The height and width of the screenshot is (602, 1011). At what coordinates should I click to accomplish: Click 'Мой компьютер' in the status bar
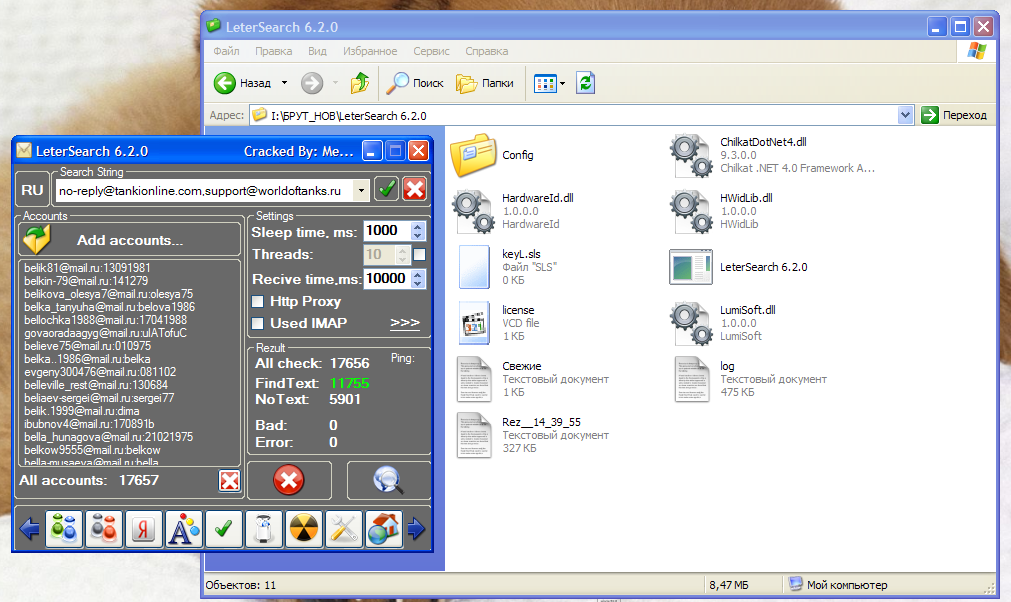tap(847, 585)
